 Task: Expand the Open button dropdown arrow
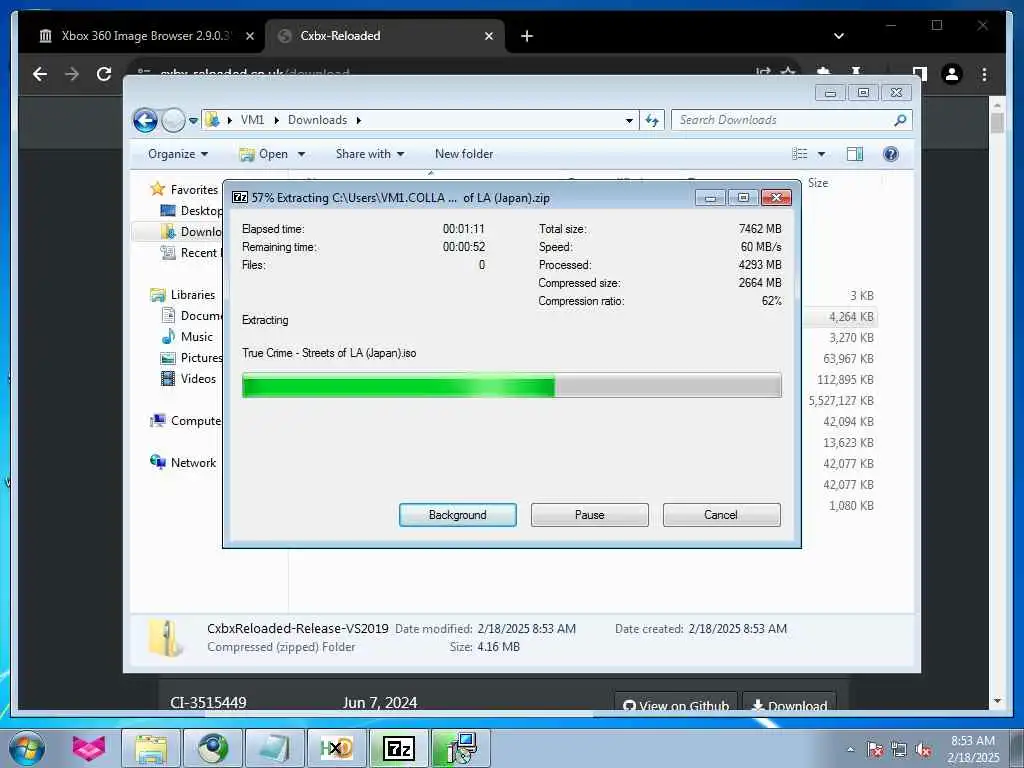(x=301, y=155)
